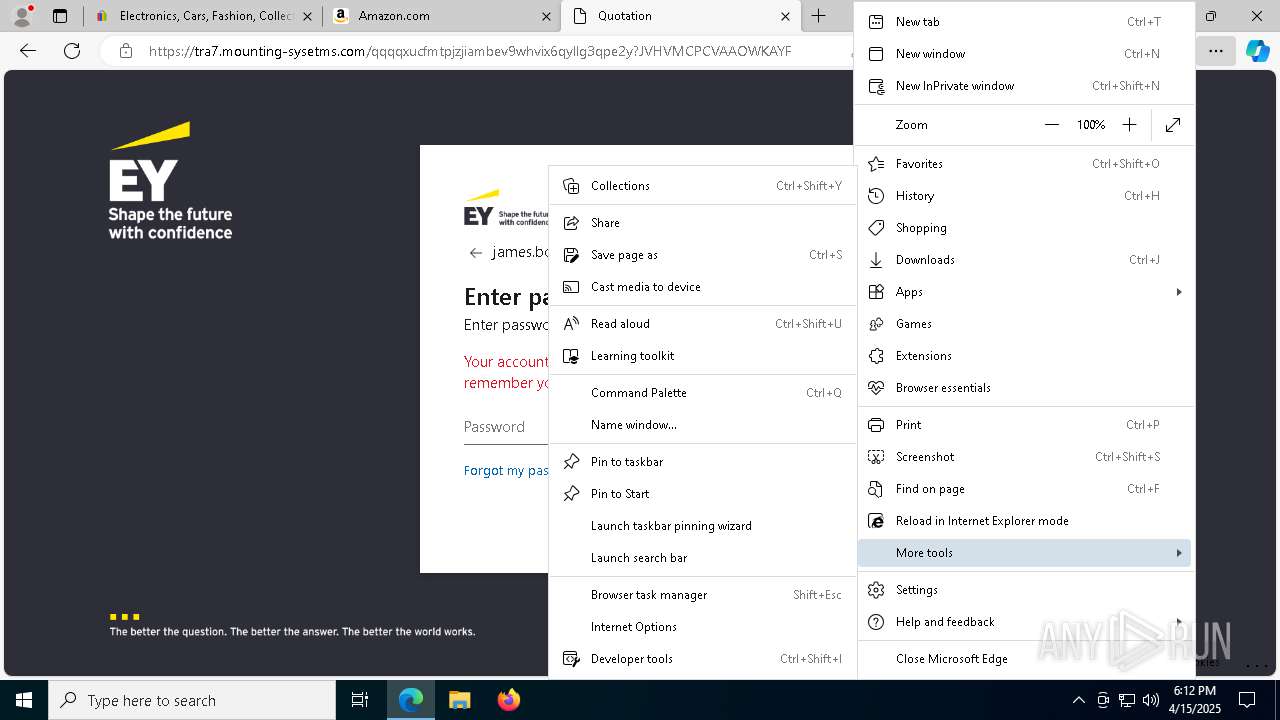Open Developer tools entry
Image resolution: width=1280 pixels, height=720 pixels.
pos(703,658)
